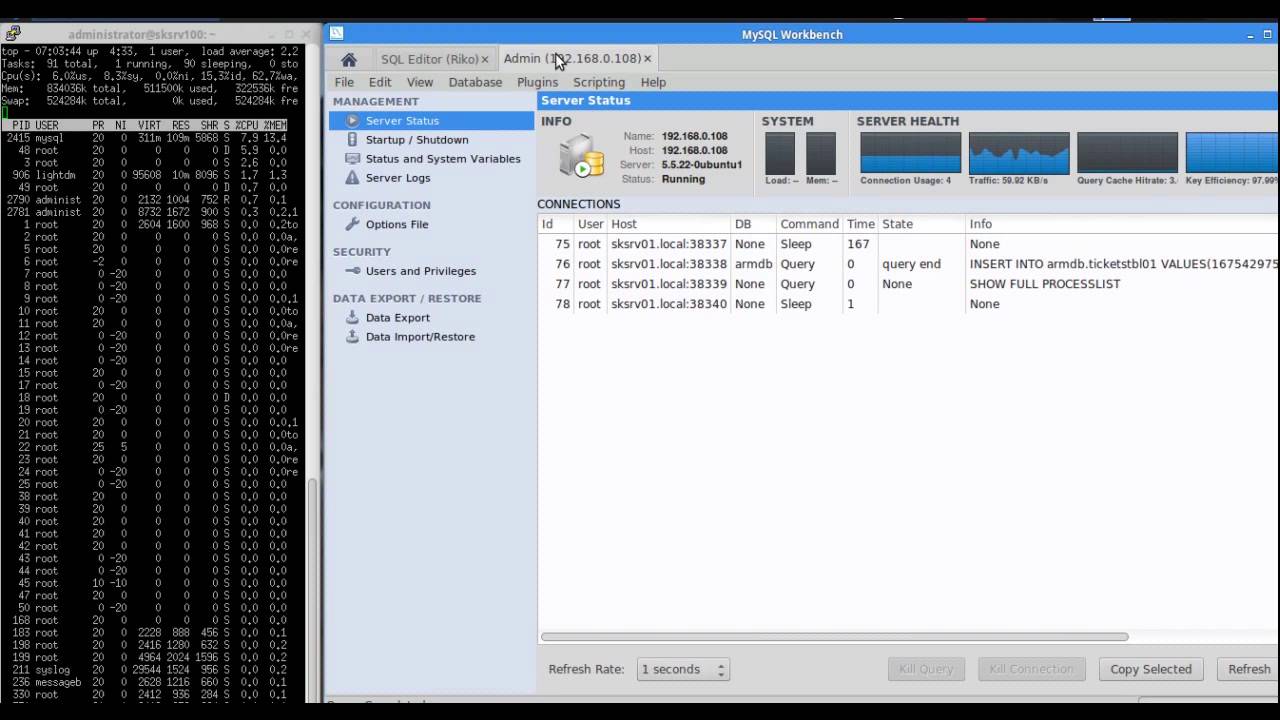Open the MySQL Workbench home tab

coord(348,59)
